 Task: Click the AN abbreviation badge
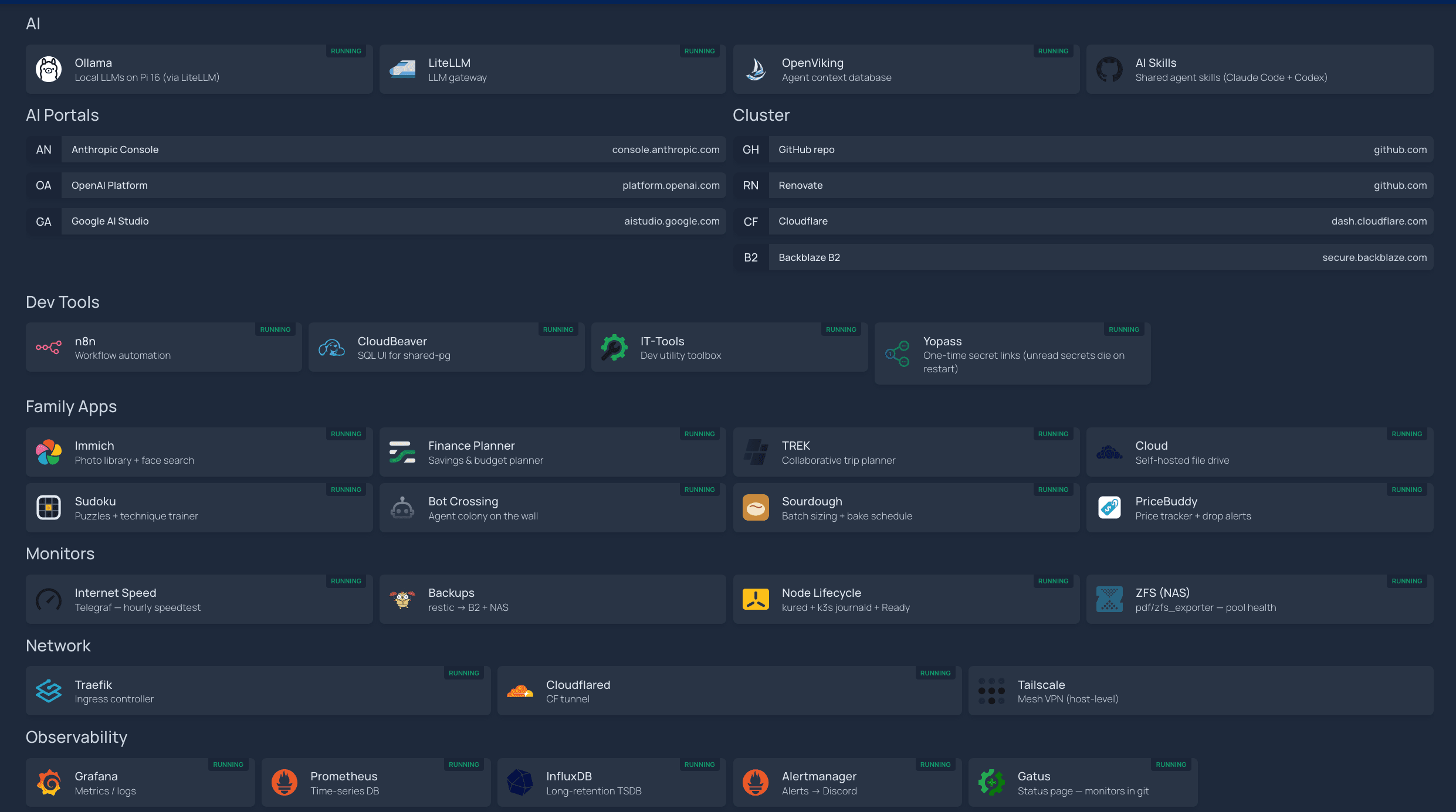43,150
